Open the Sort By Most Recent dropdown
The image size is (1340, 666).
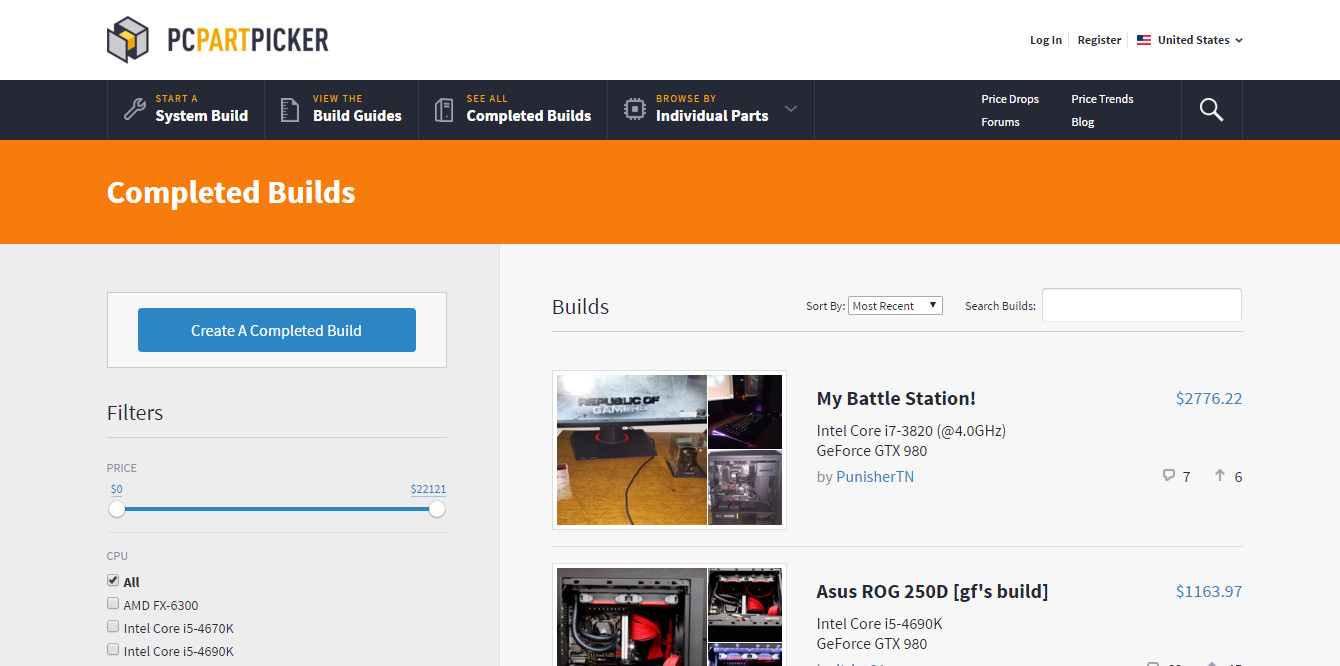(896, 306)
